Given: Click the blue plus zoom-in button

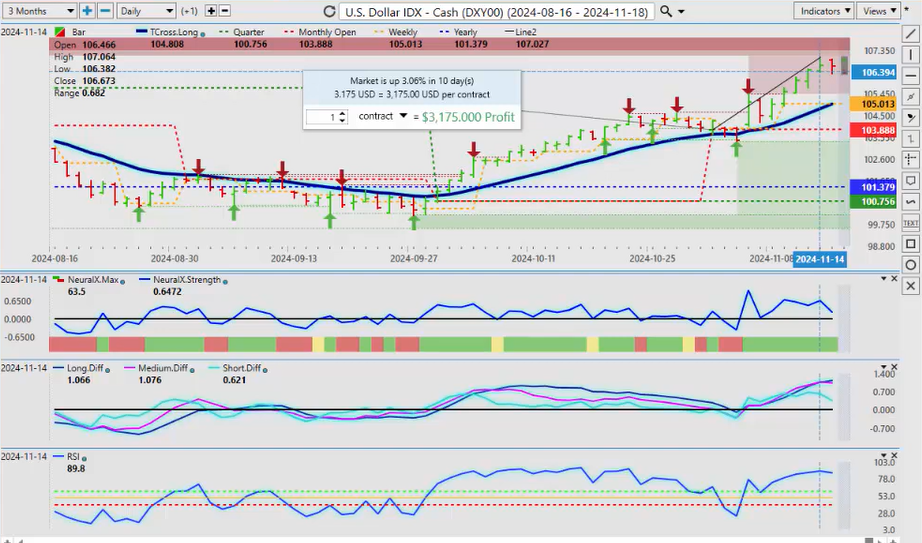Looking at the screenshot, I should coord(87,10).
